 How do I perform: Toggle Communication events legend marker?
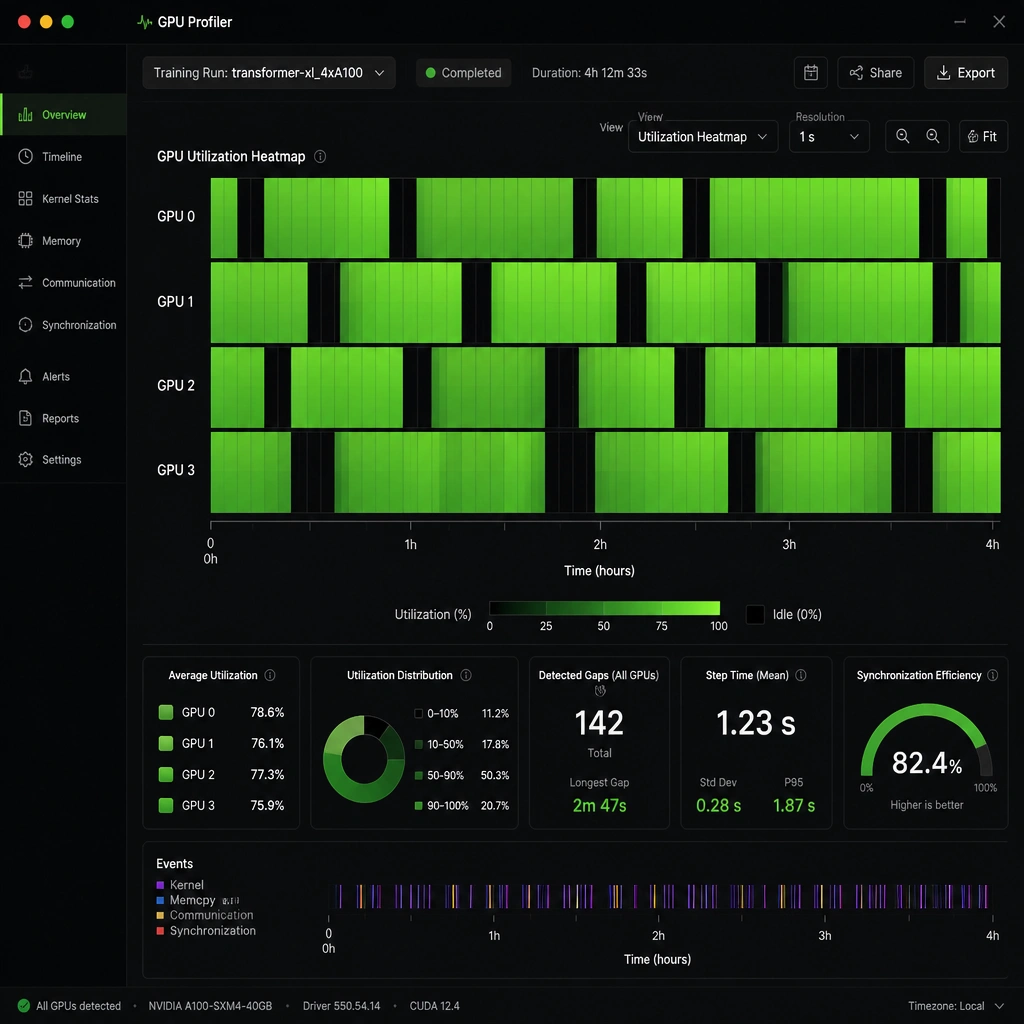(x=160, y=916)
